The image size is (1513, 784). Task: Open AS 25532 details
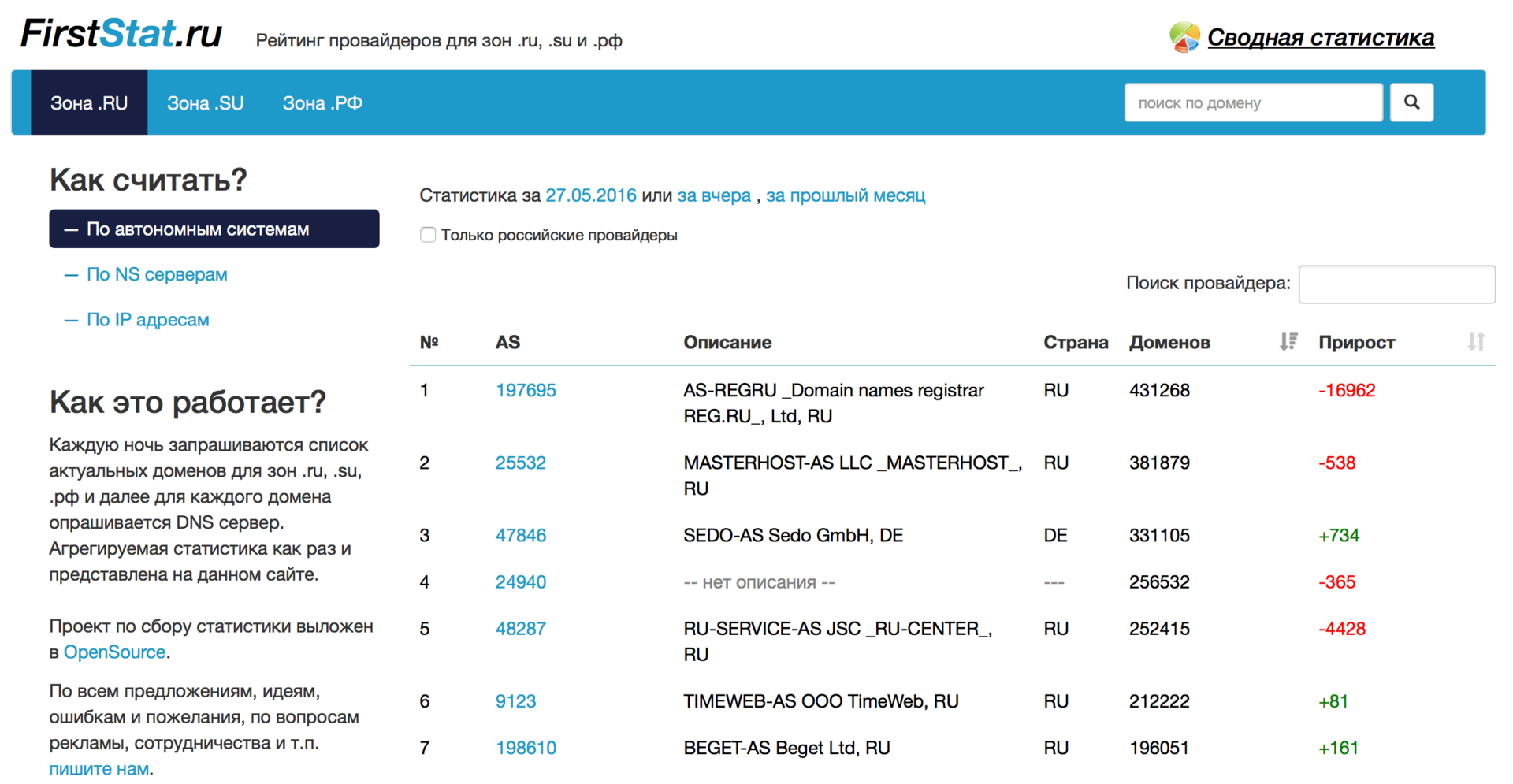click(520, 463)
